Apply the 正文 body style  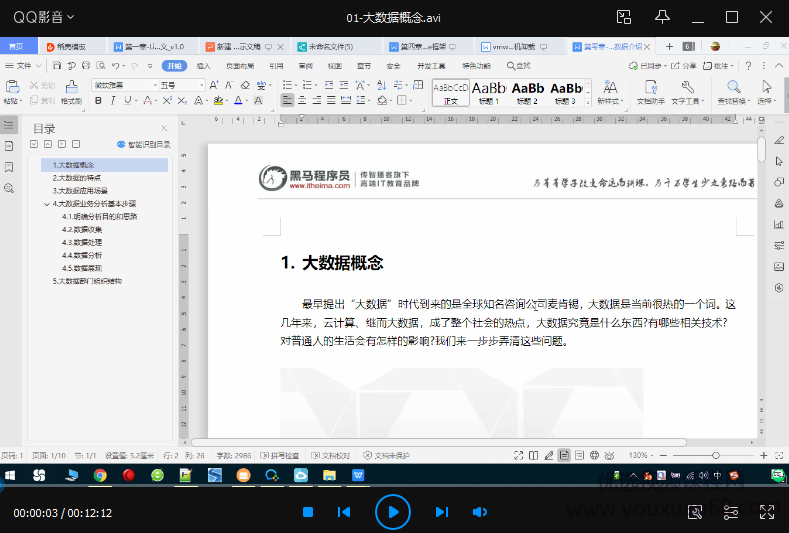450,93
